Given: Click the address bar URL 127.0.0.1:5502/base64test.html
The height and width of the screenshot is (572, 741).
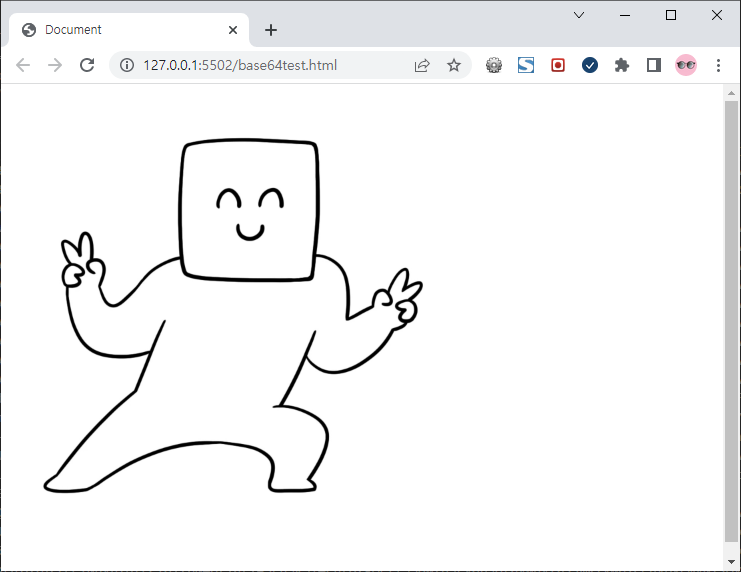Looking at the screenshot, I should (240, 65).
